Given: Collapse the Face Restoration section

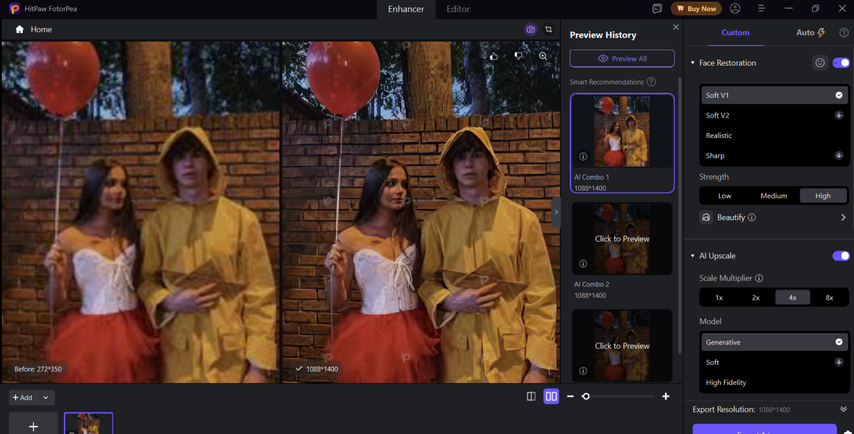Looking at the screenshot, I should (x=693, y=63).
